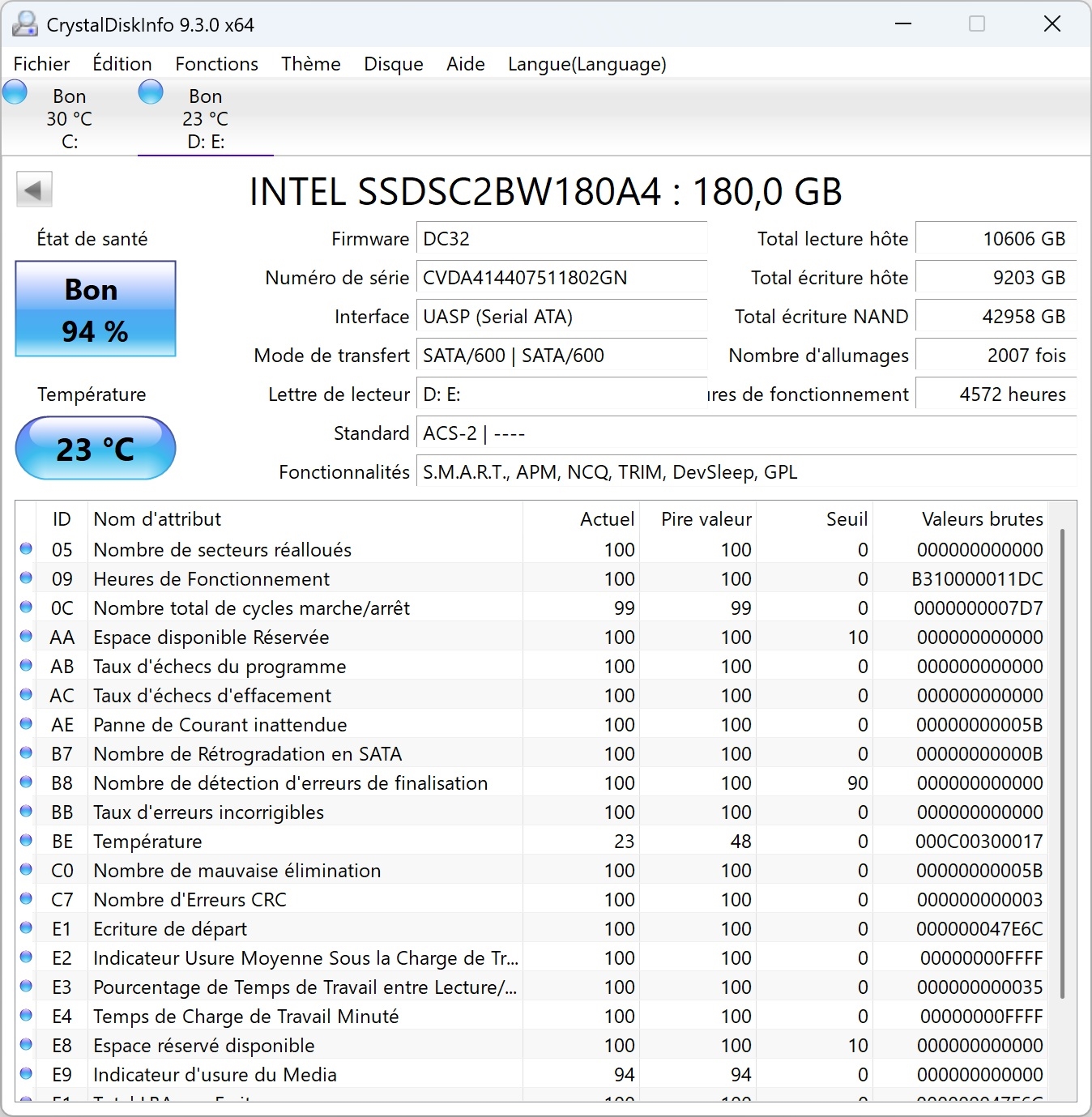Select the Heures de Fonctionnement attribute row
The height and width of the screenshot is (1117, 1092).
coord(531,578)
